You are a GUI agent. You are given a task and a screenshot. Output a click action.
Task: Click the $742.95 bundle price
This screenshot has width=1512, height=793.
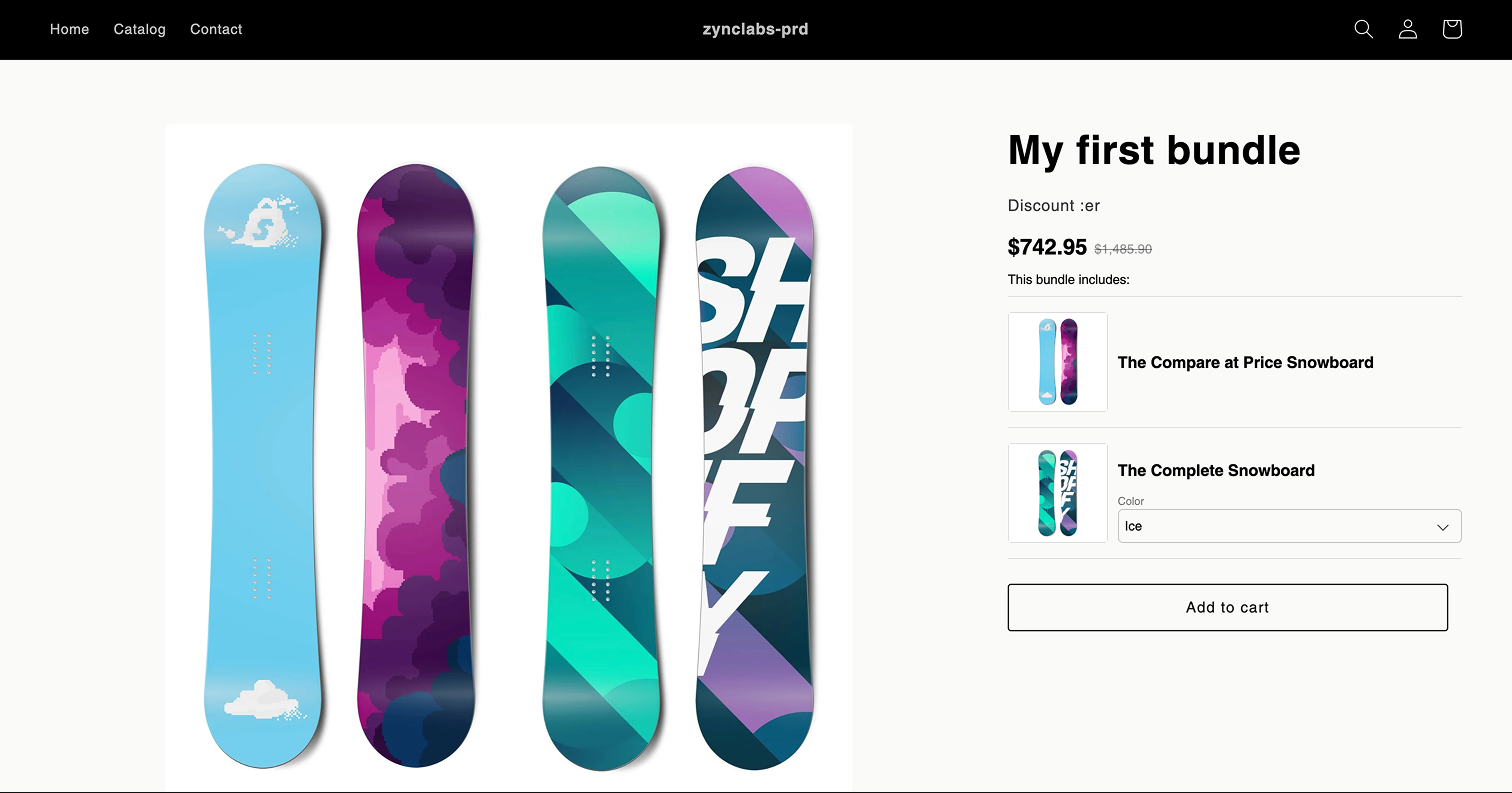pyautogui.click(x=1047, y=247)
